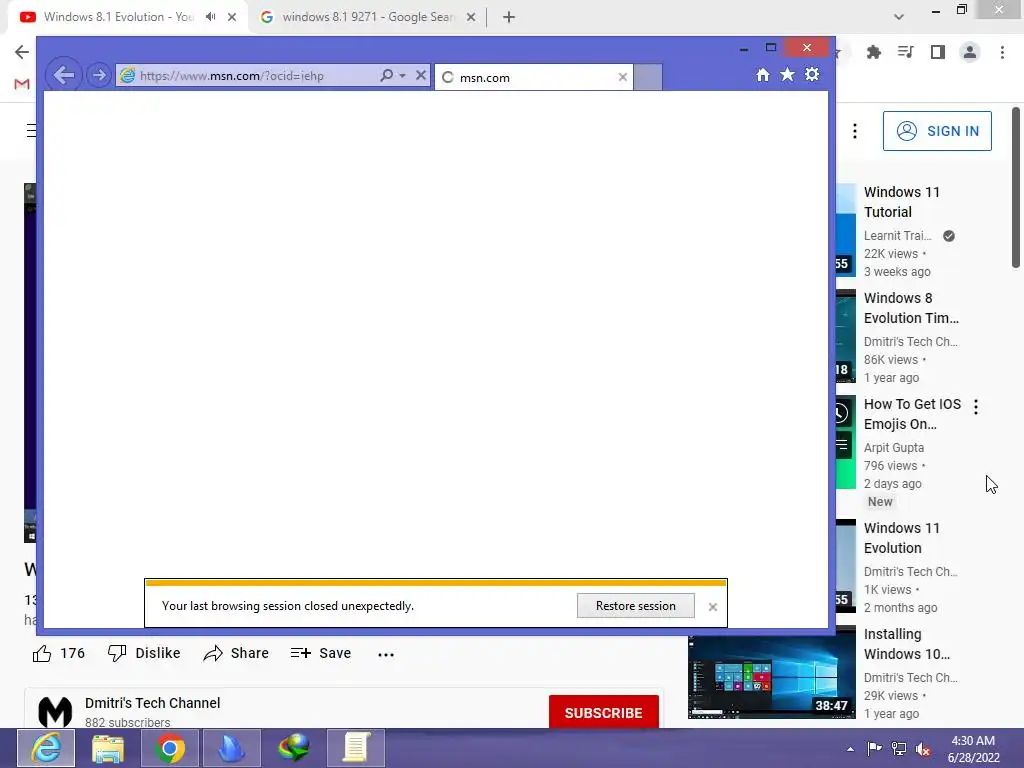Screen dimensions: 1024x768
Task: Open Windows 11 Evolution video
Action: pyautogui.click(x=901, y=538)
